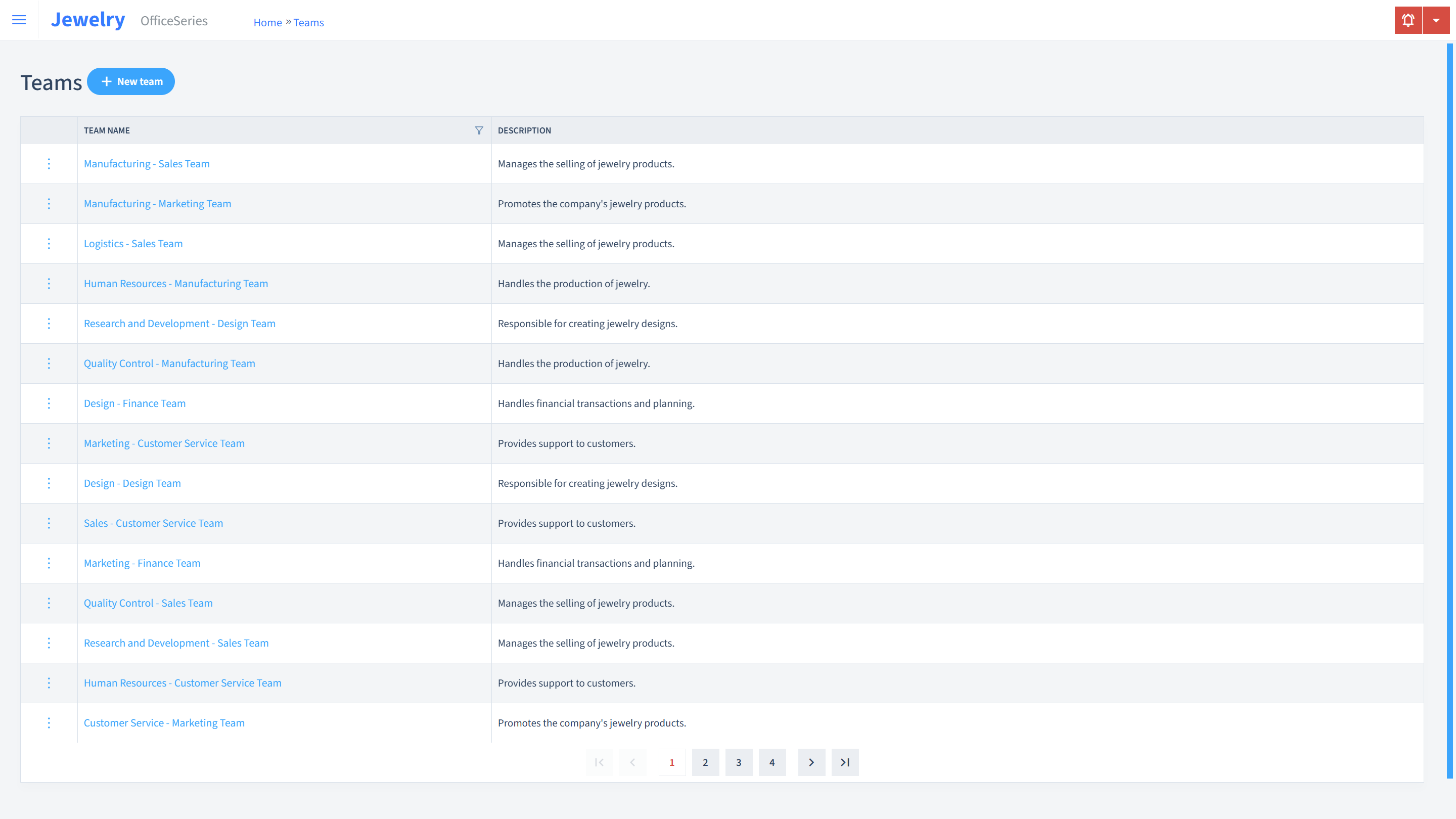Click the three-dot menu for Customer Service Marketing Team
The image size is (1456, 819).
(x=48, y=722)
